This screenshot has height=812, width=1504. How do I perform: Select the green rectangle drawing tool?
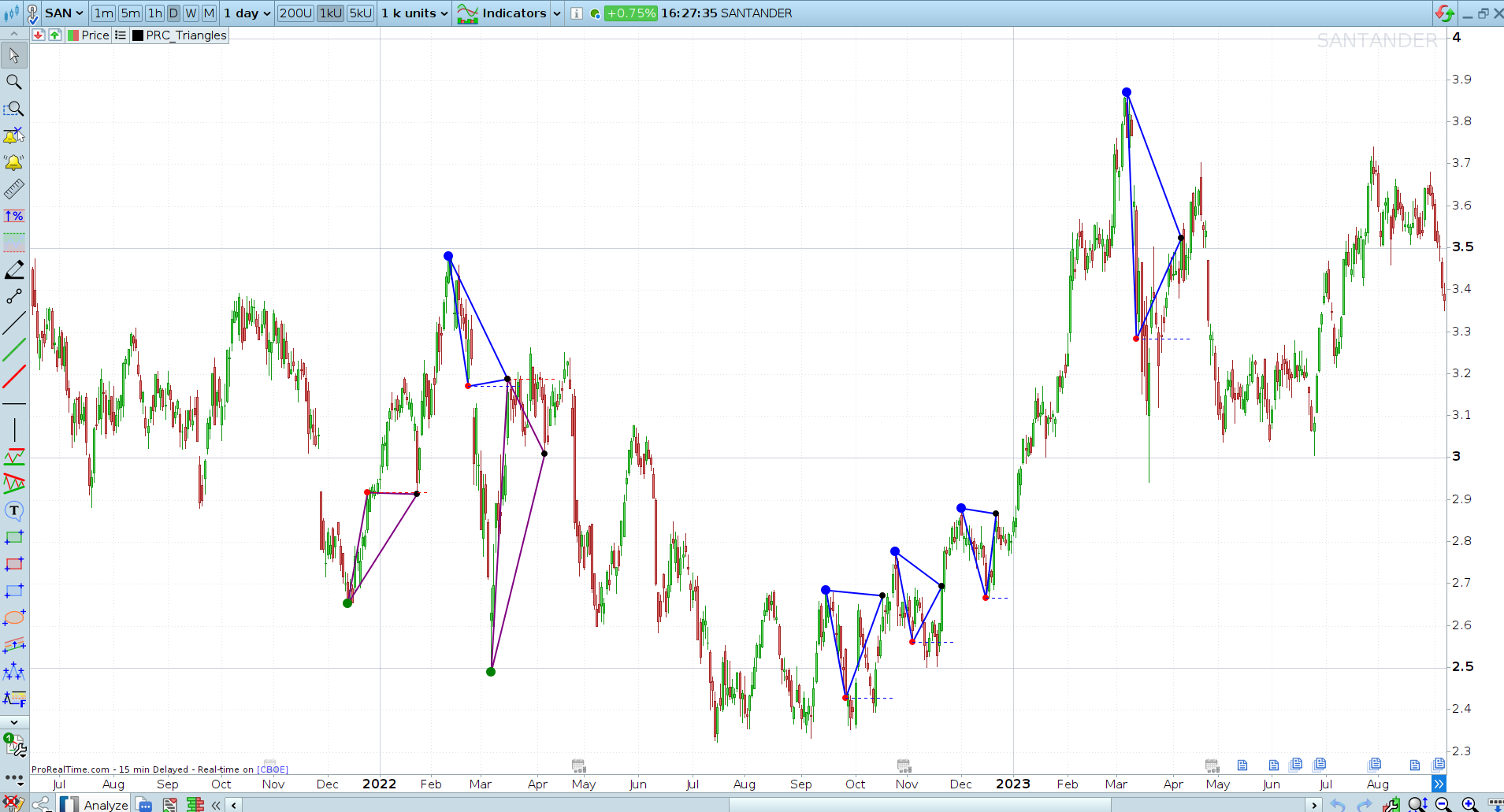(14, 537)
